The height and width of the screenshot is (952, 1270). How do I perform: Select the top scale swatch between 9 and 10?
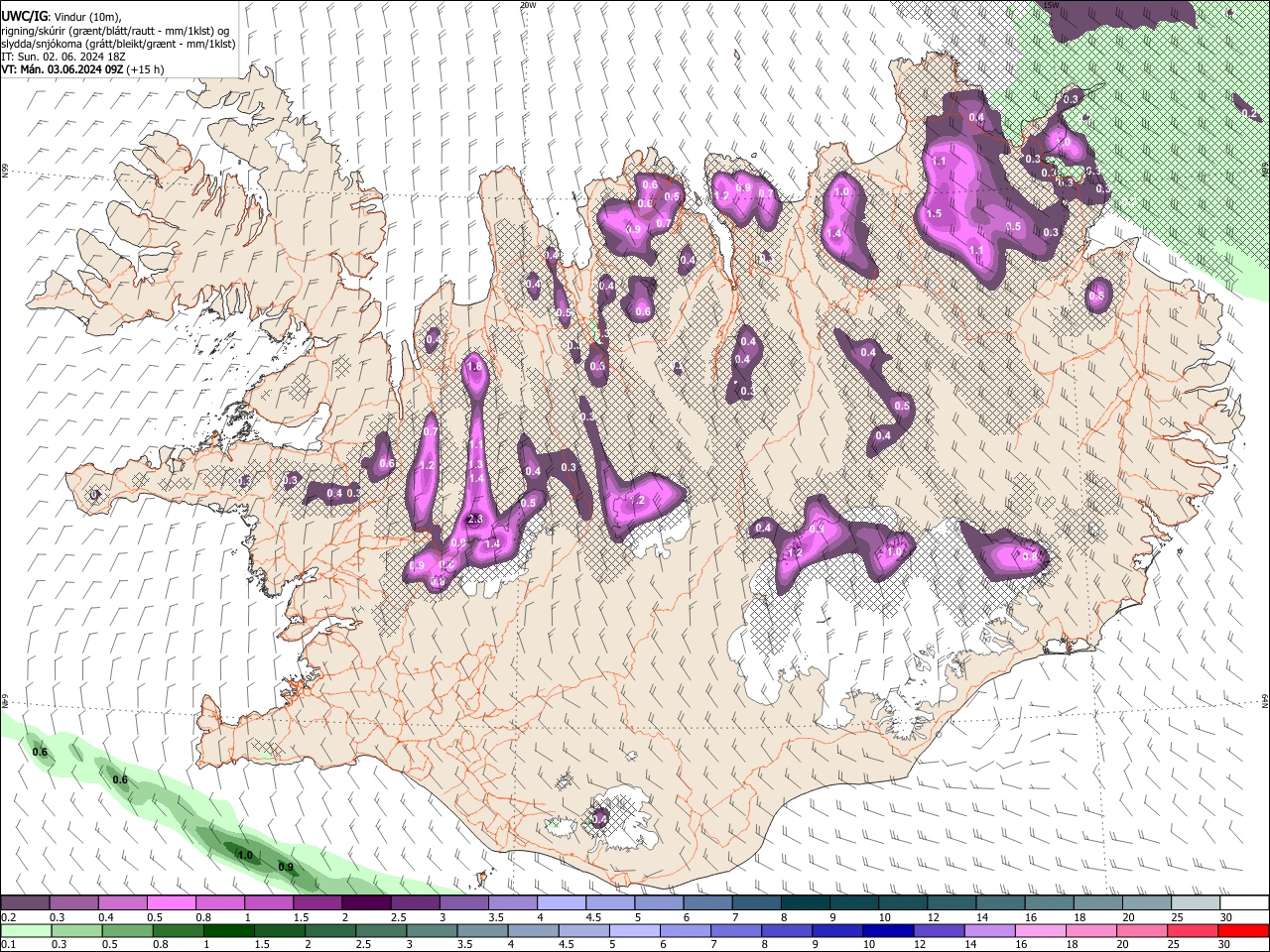pyautogui.click(x=854, y=903)
